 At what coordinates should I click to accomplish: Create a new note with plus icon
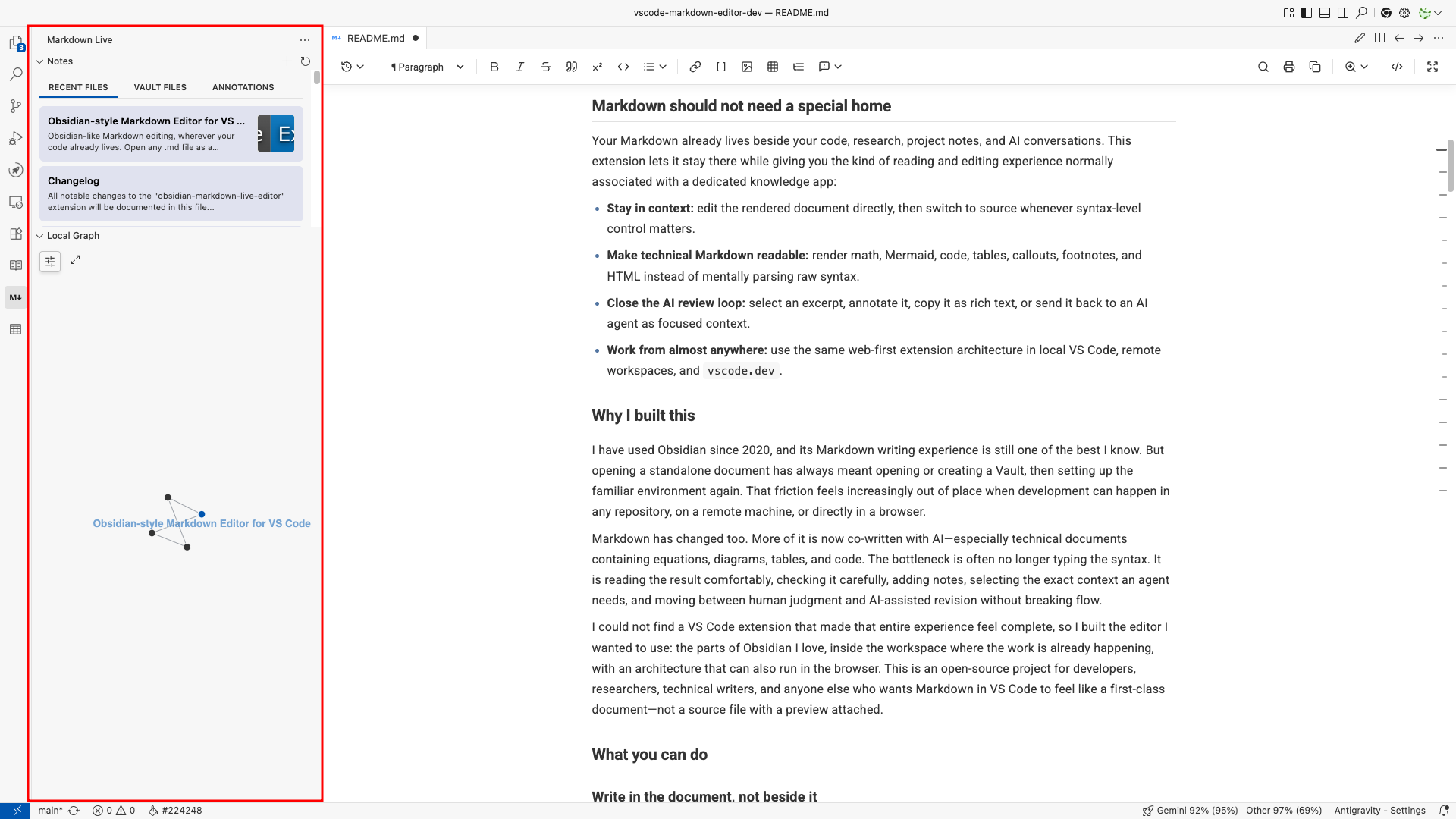click(x=287, y=61)
